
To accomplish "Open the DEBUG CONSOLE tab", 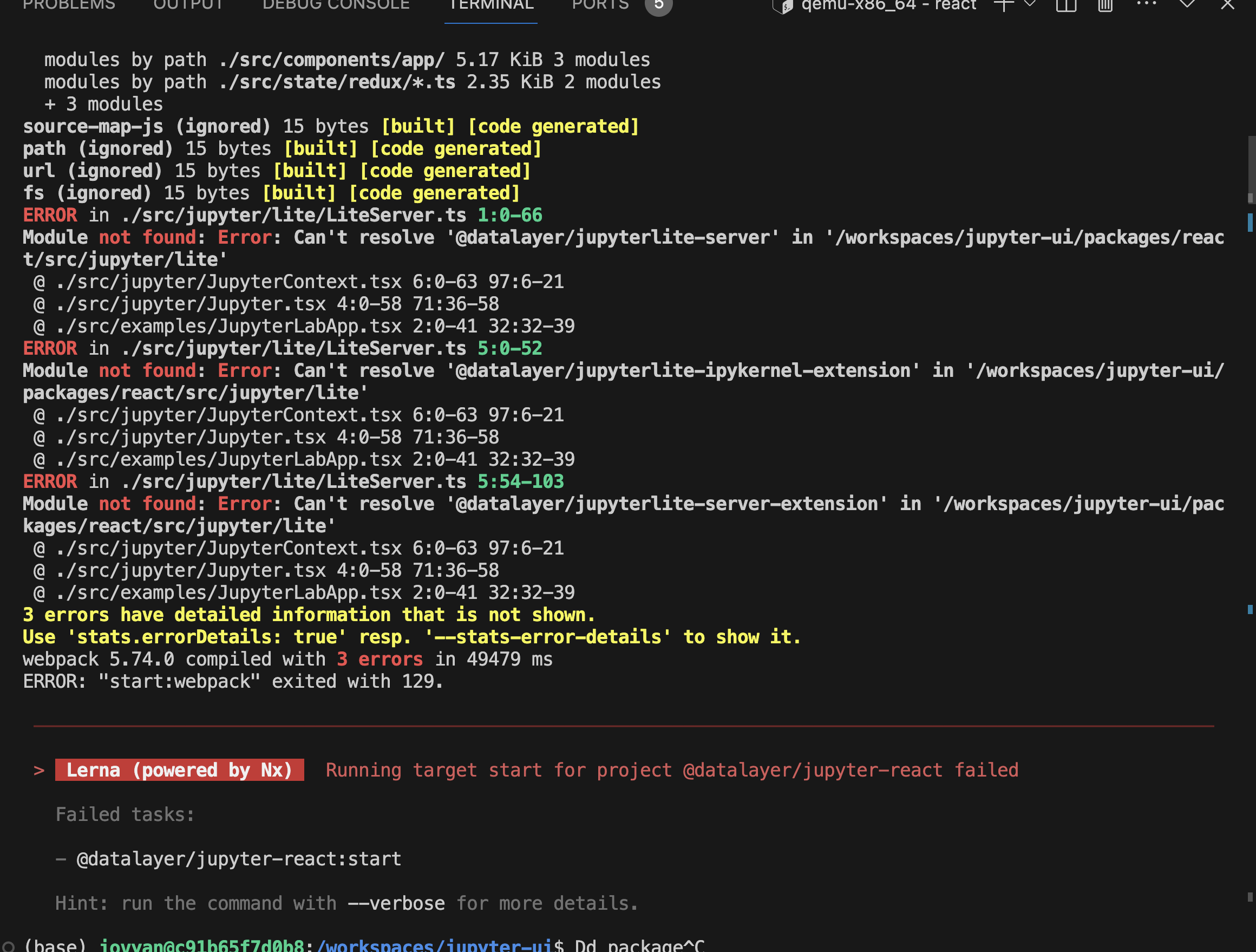I will [335, 4].
